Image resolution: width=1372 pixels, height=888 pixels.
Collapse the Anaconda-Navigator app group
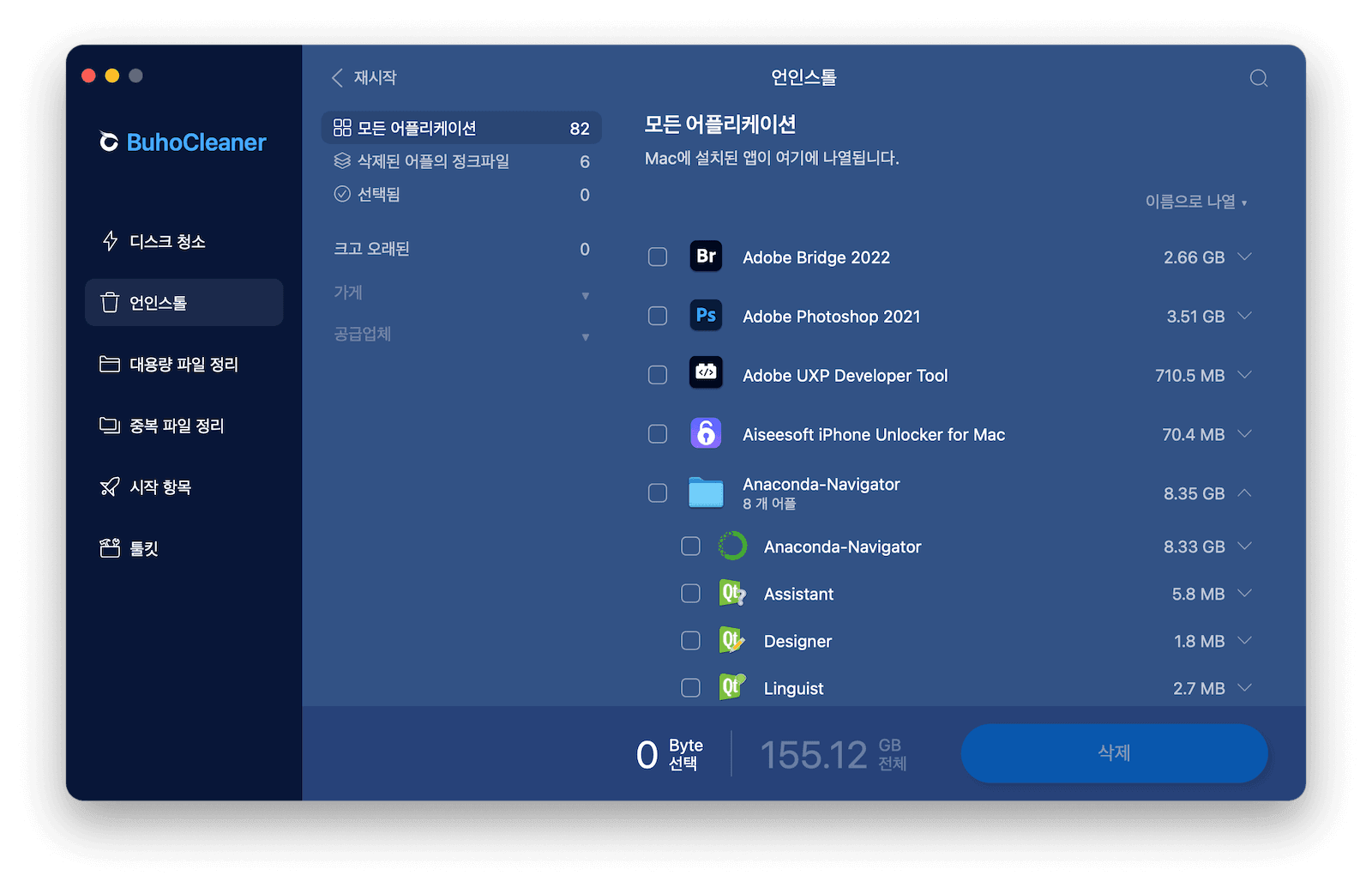pos(1243,492)
